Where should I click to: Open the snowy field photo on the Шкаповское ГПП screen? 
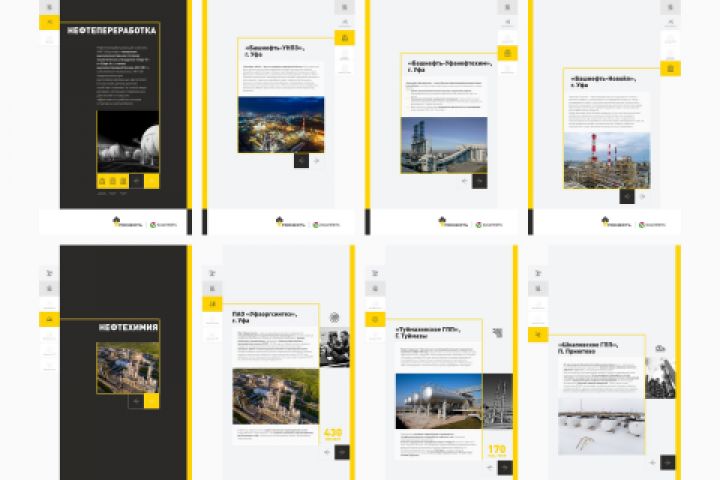tap(602, 427)
